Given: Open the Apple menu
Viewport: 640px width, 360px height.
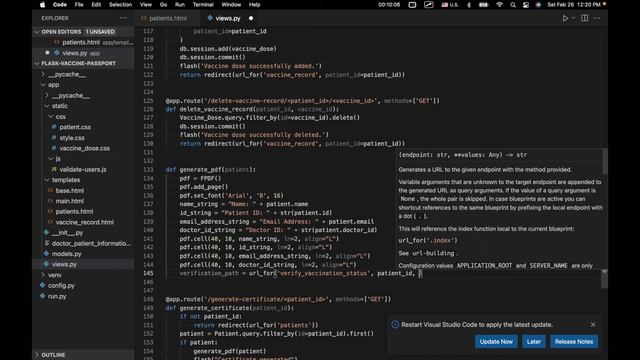Looking at the screenshot, I should pyautogui.click(x=42, y=5).
